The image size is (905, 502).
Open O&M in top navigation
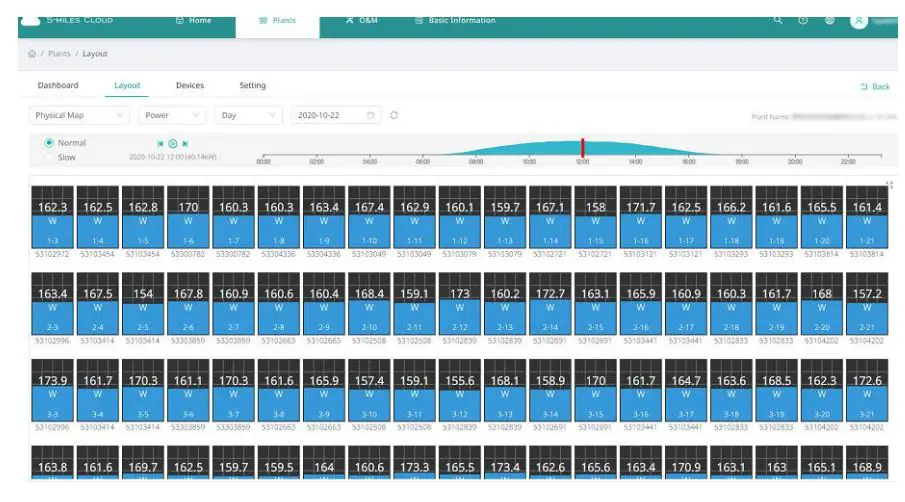coord(361,20)
